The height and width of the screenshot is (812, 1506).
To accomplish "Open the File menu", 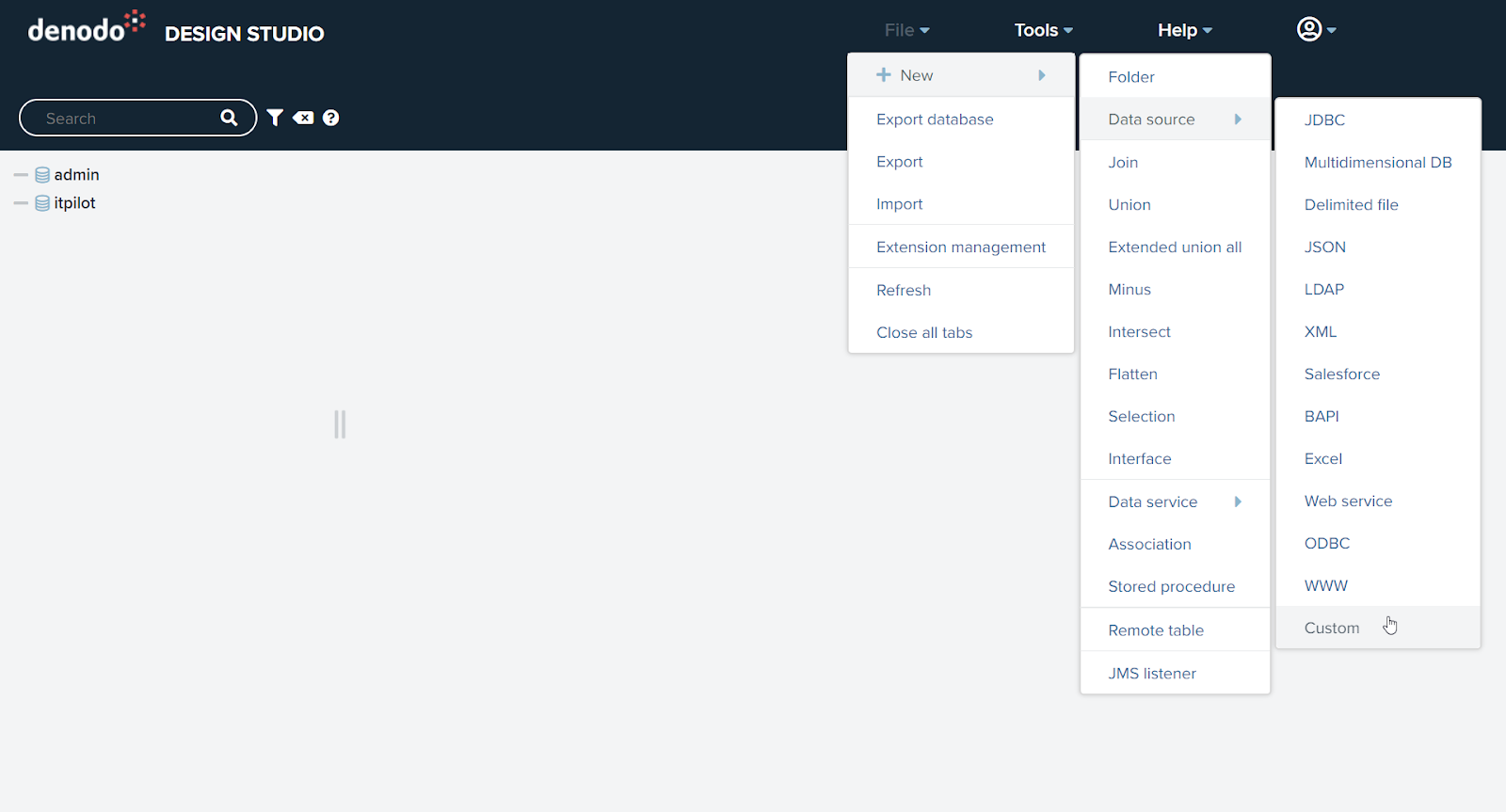I will pos(906,30).
